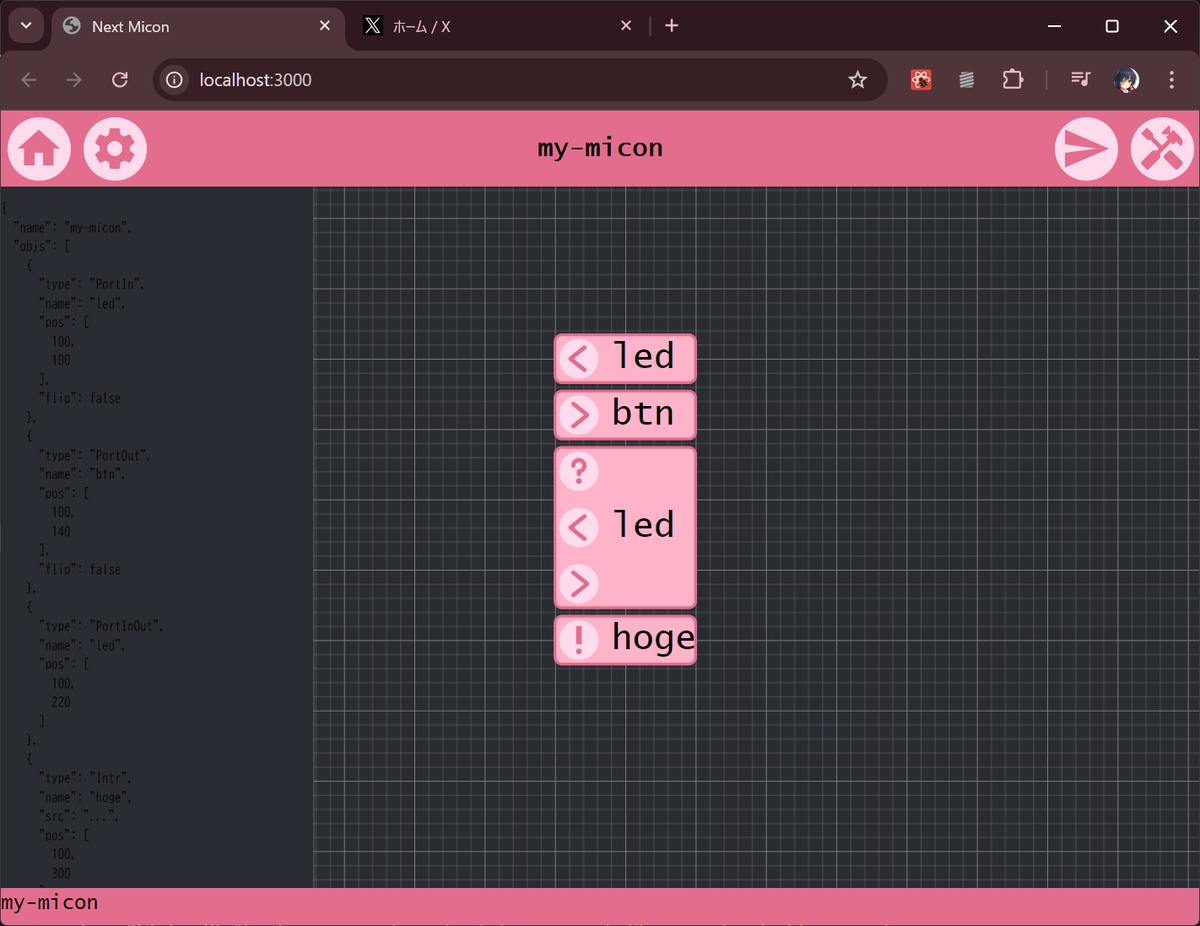Select the btn block label
This screenshot has height=926, width=1200.
[643, 413]
